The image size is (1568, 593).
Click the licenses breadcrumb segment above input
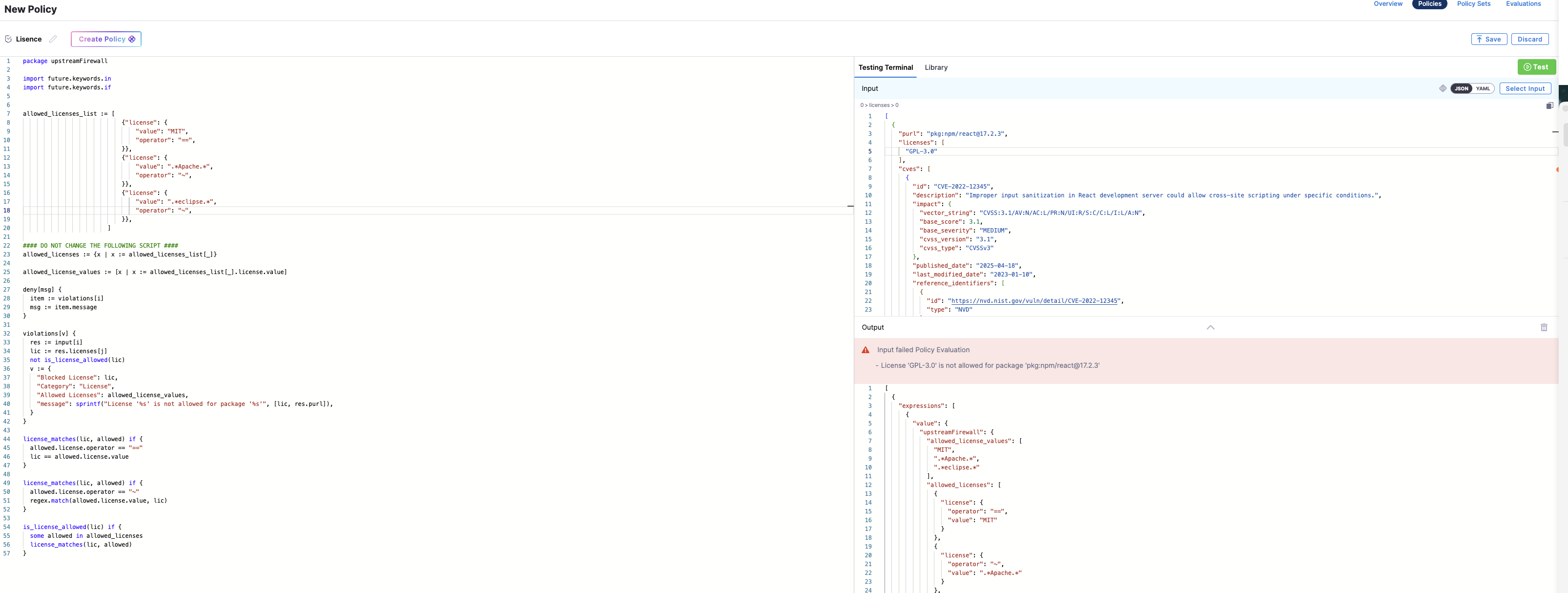(879, 106)
